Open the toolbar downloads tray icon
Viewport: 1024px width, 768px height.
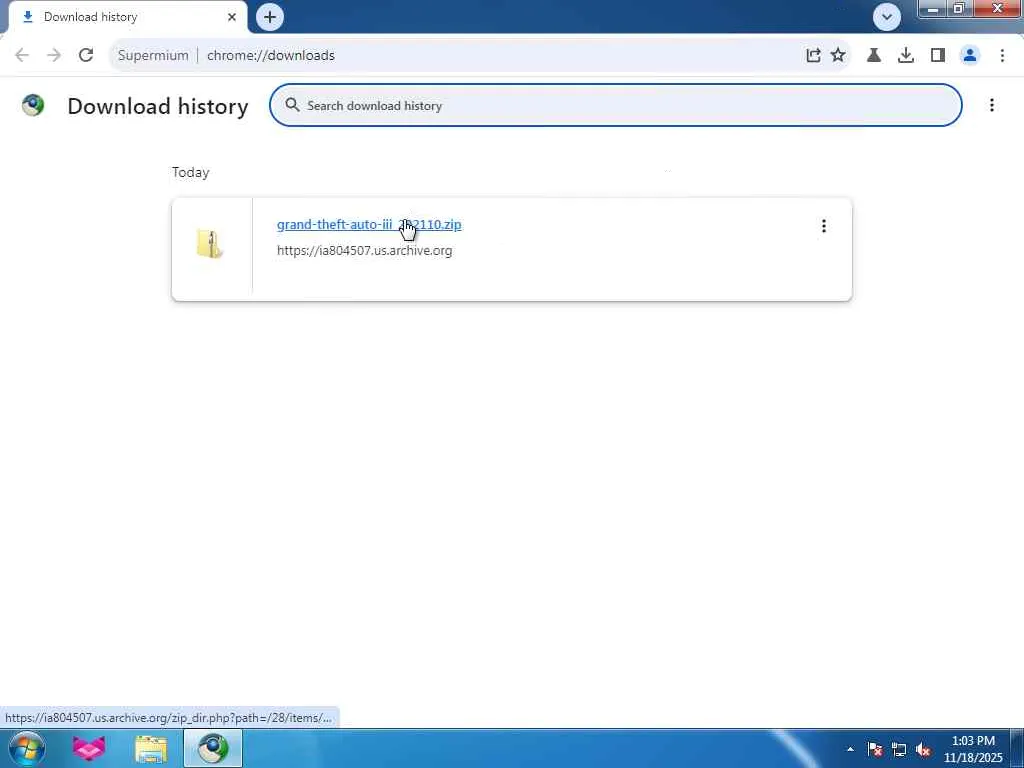tap(906, 56)
